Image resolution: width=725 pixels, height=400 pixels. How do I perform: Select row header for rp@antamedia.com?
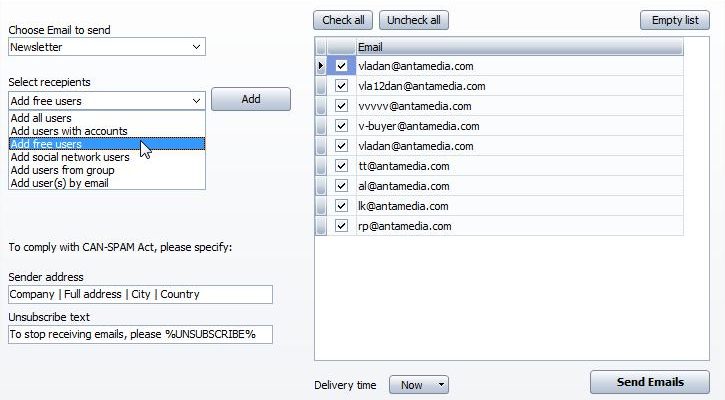(x=321, y=226)
